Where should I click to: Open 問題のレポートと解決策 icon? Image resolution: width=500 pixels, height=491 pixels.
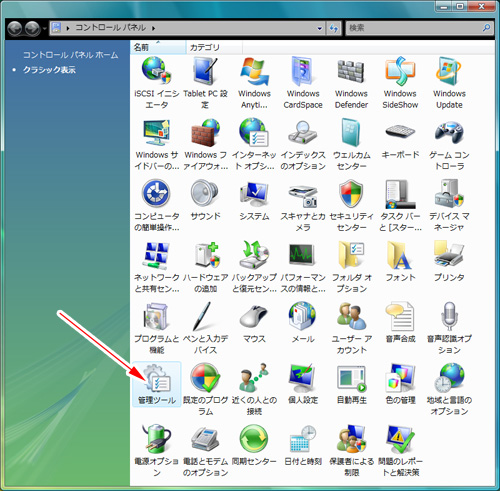tap(400, 439)
